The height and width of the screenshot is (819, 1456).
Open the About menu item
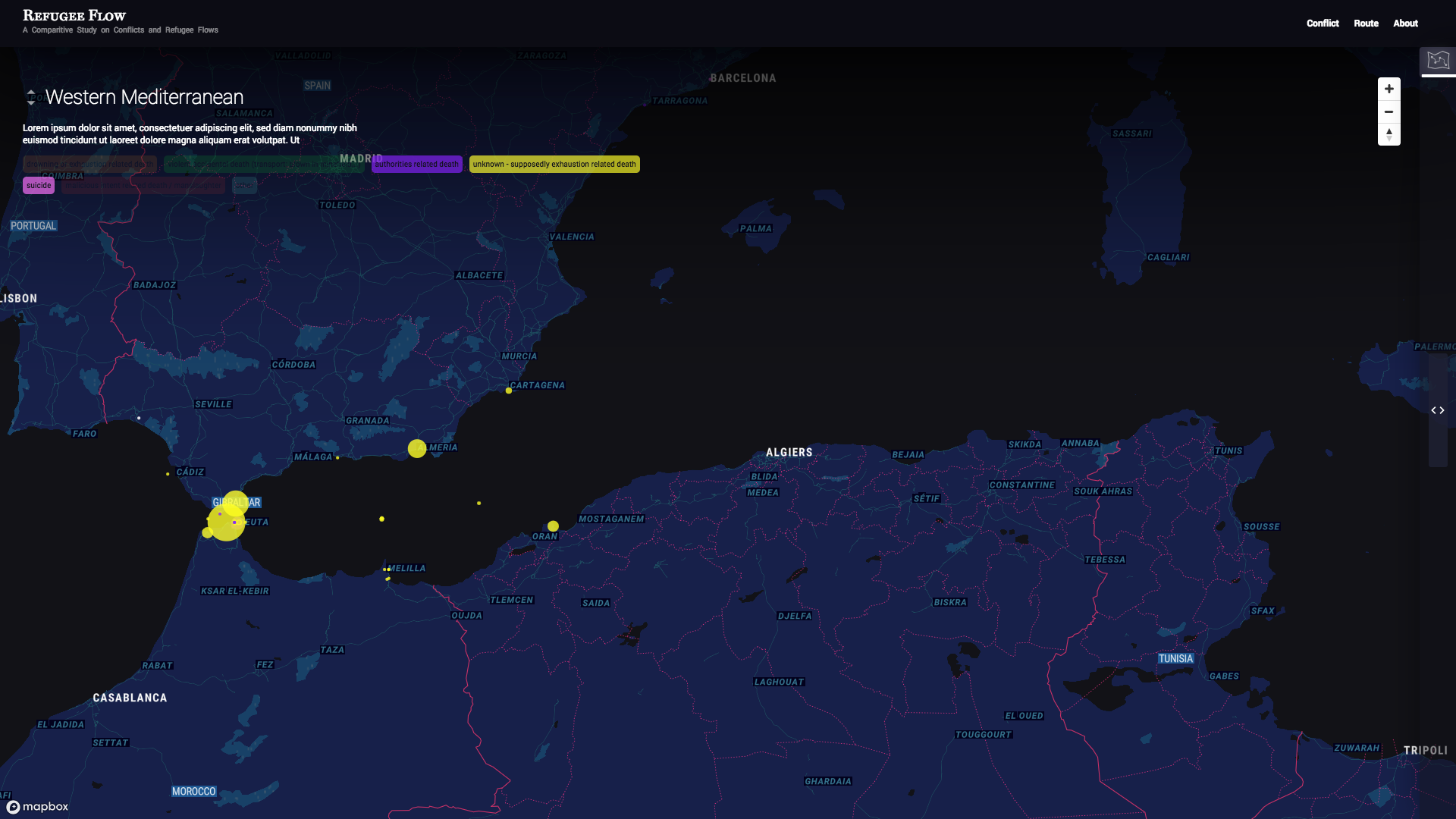click(1405, 24)
